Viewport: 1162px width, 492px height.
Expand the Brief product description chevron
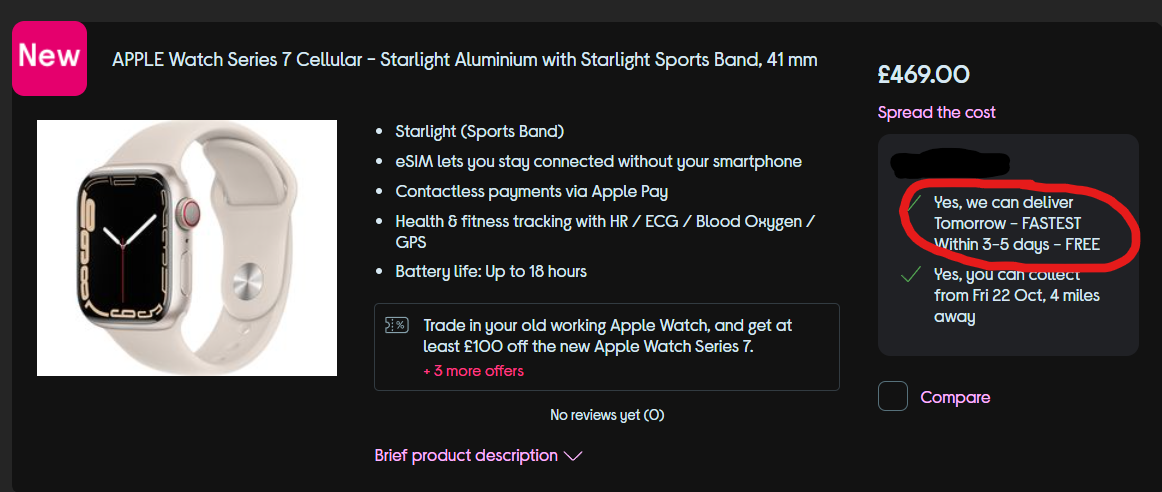tap(573, 456)
